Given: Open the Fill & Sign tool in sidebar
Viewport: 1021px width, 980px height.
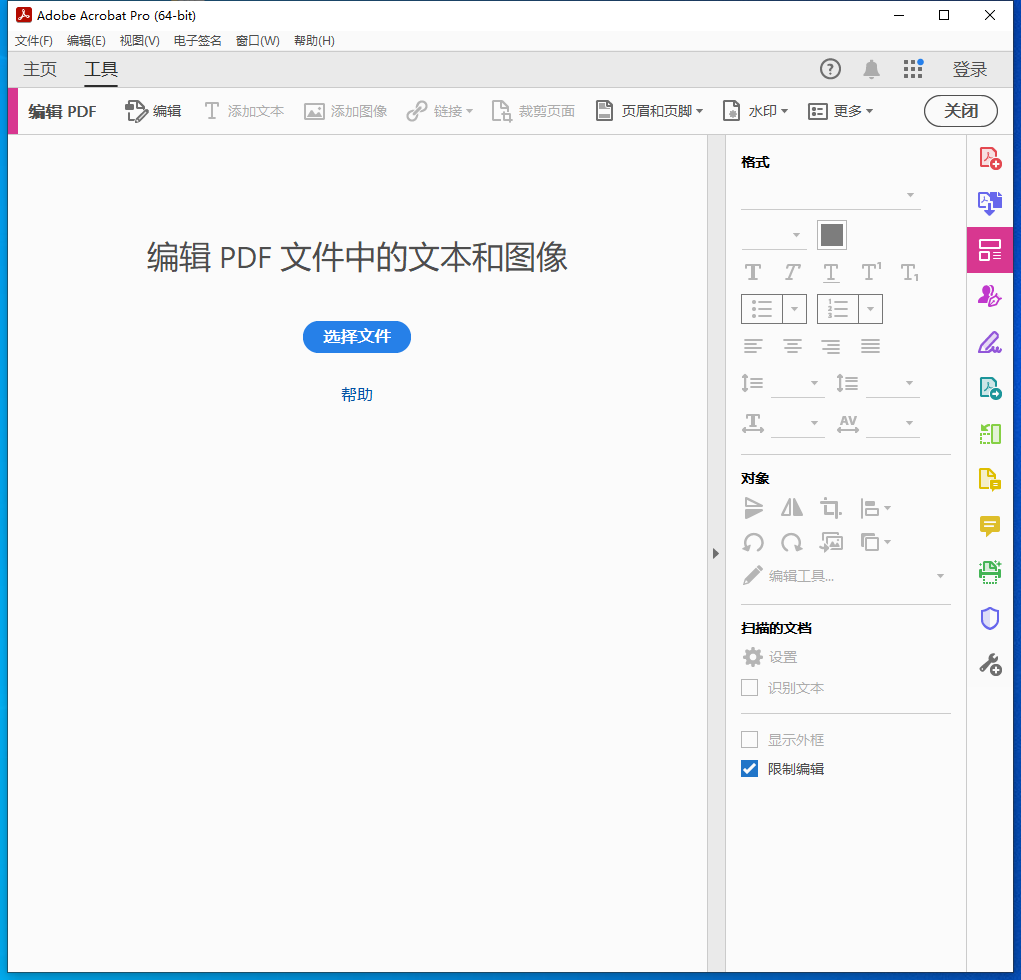Looking at the screenshot, I should (990, 342).
